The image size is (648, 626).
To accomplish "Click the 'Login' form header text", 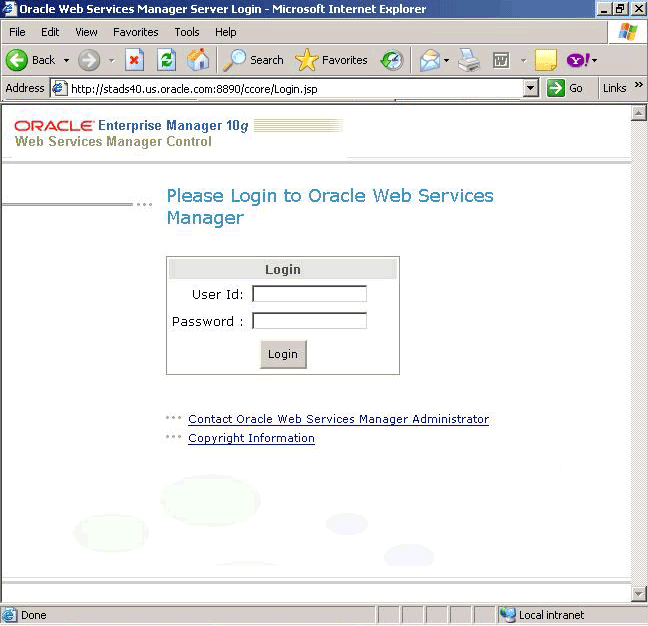I will [283, 269].
